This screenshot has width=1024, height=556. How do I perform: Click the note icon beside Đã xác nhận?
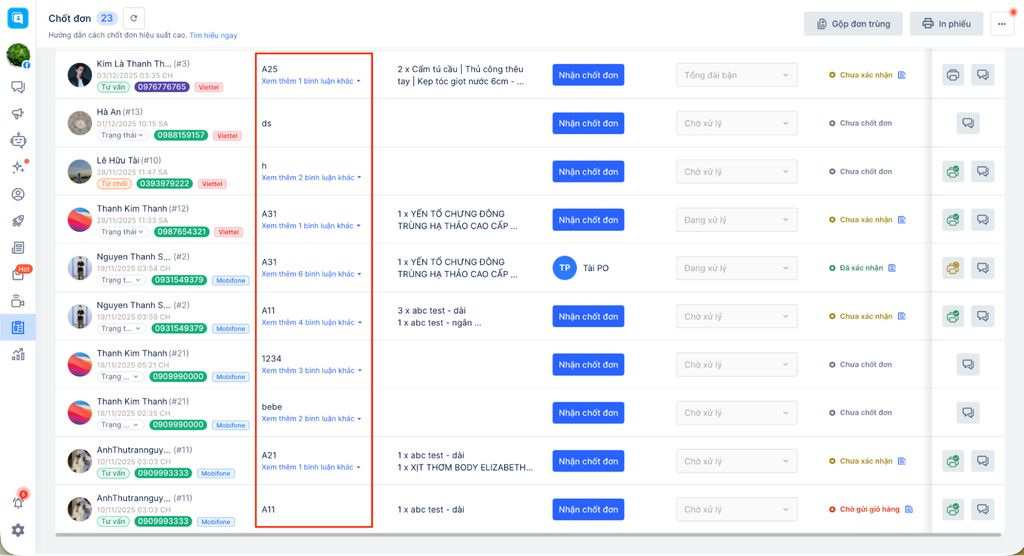coord(892,268)
